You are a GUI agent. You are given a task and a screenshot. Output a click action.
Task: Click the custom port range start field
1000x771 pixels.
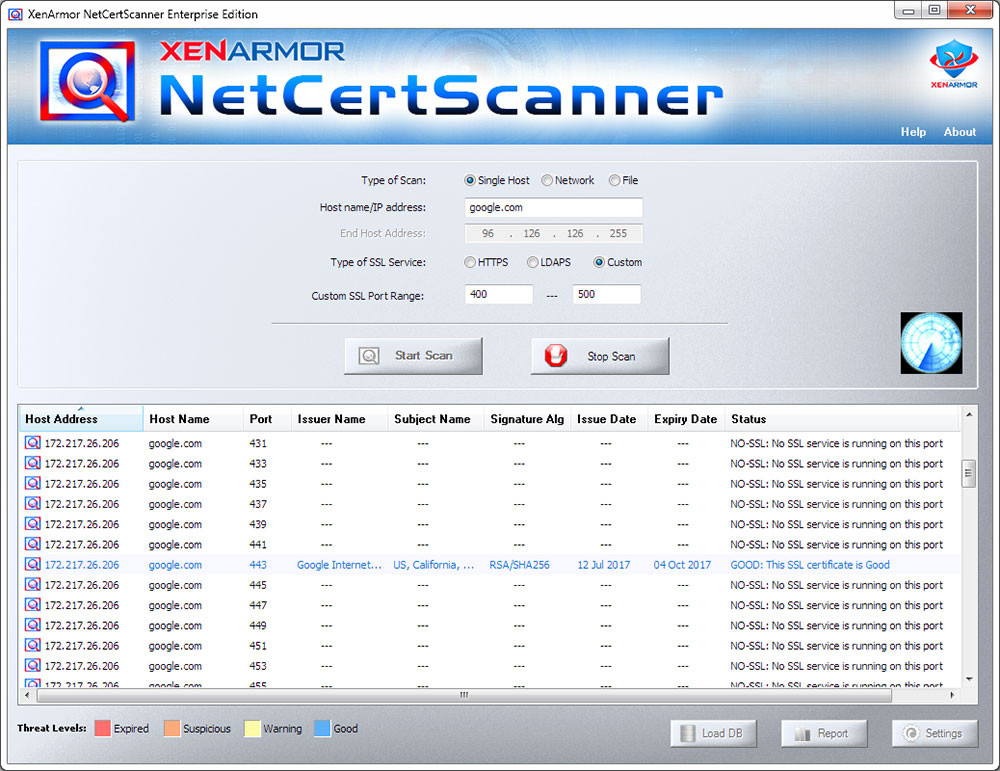[499, 294]
